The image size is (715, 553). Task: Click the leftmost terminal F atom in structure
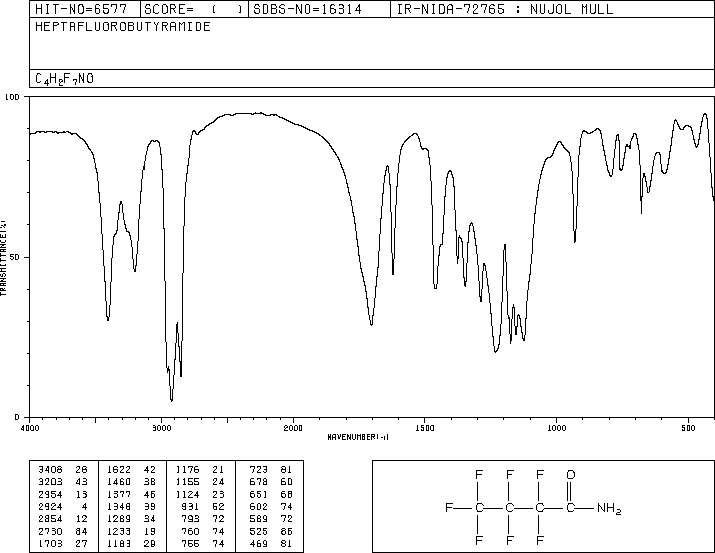click(x=449, y=507)
